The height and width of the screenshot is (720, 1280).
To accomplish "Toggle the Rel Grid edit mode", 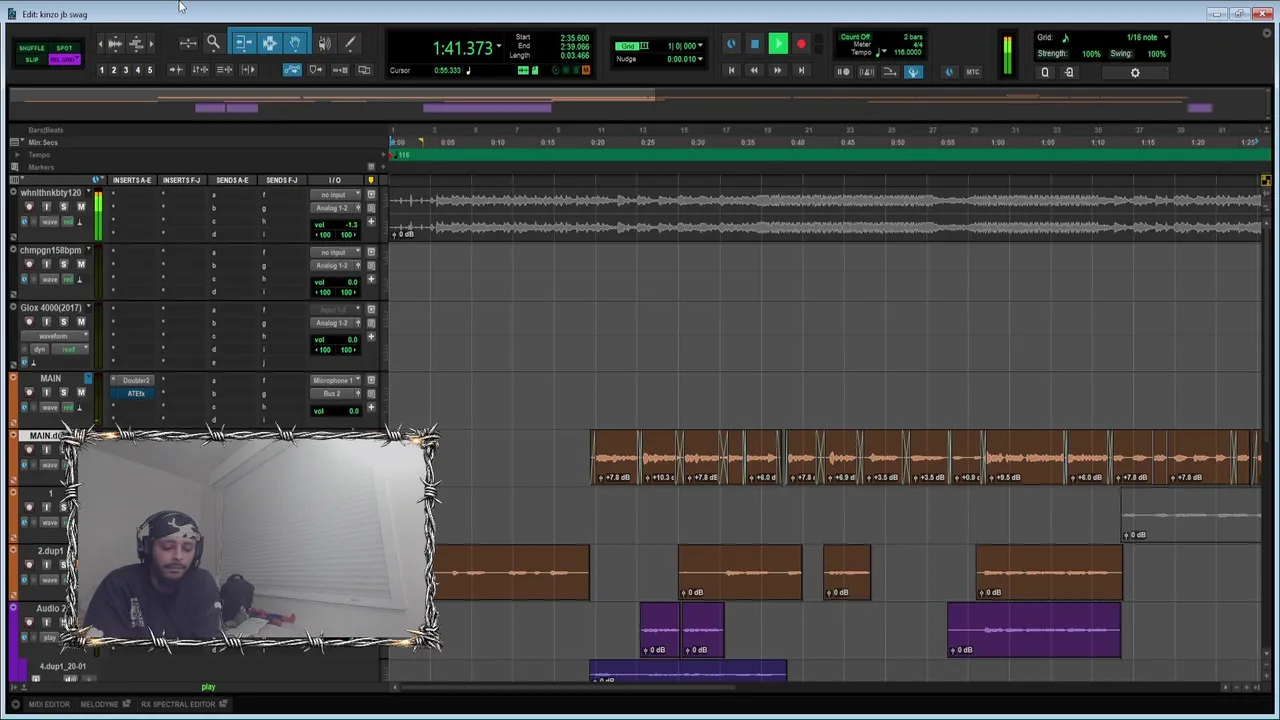I will (64, 60).
